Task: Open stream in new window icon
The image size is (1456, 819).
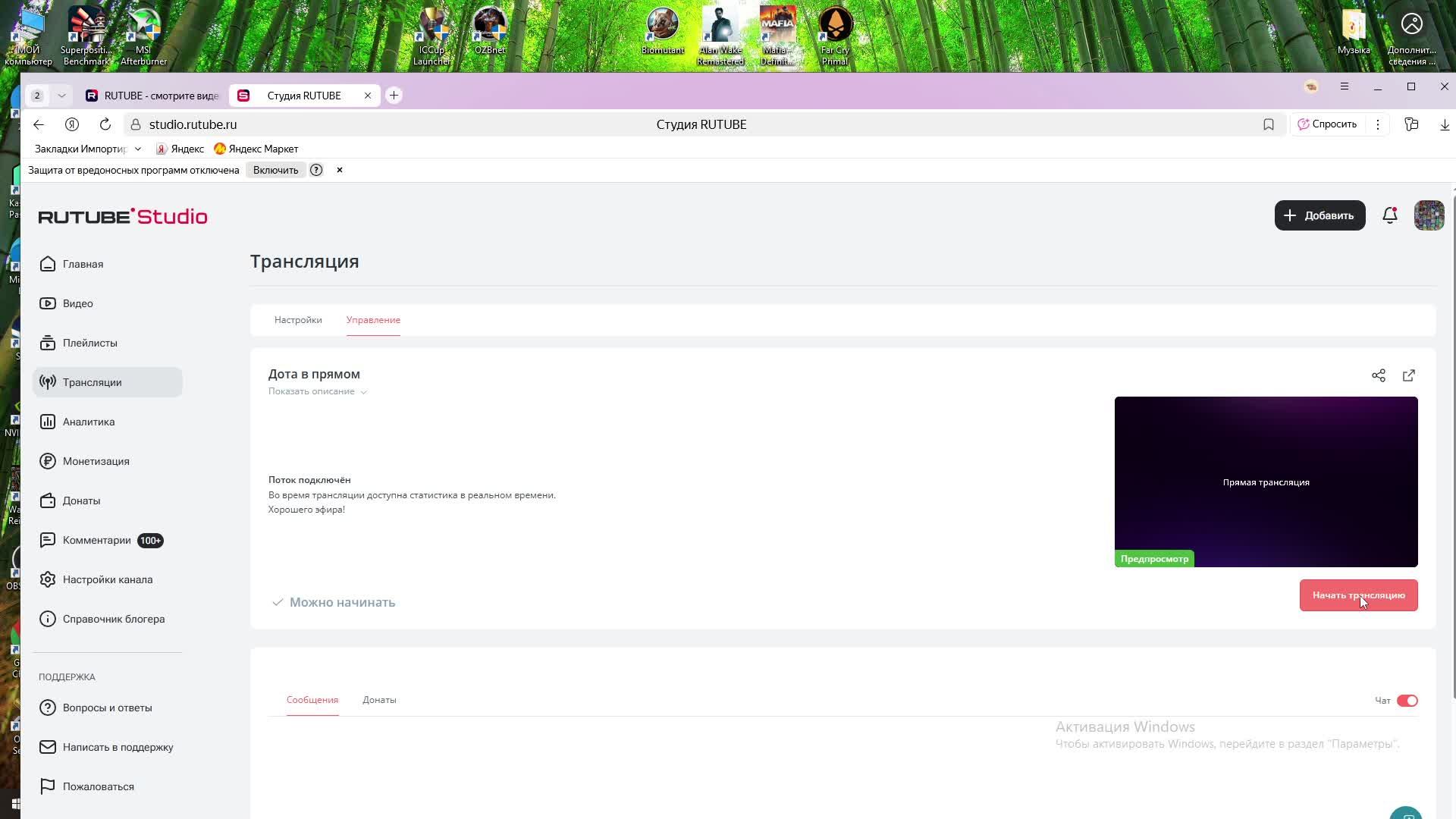Action: pos(1408,375)
